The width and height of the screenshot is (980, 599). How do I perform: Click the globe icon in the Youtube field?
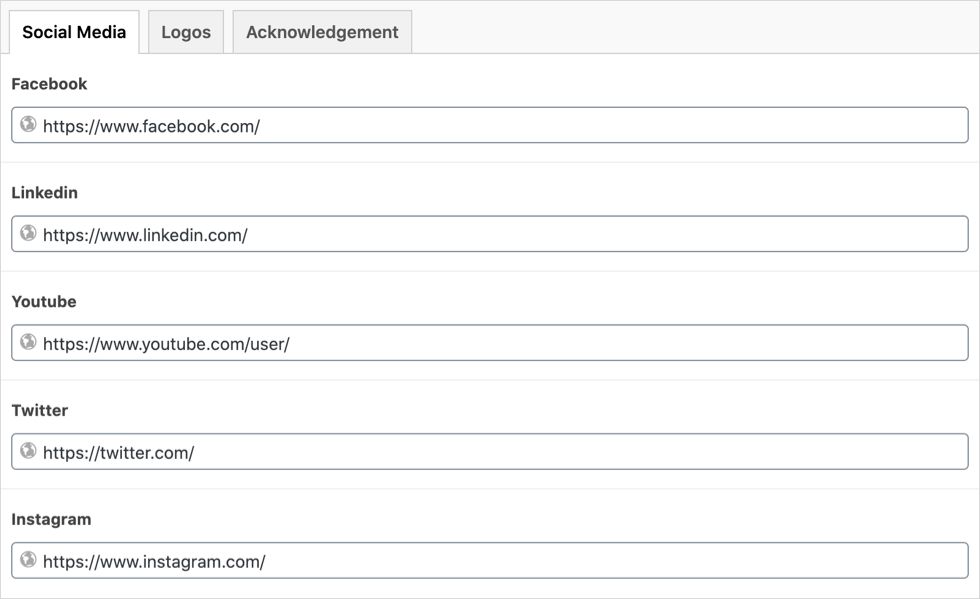click(x=27, y=342)
